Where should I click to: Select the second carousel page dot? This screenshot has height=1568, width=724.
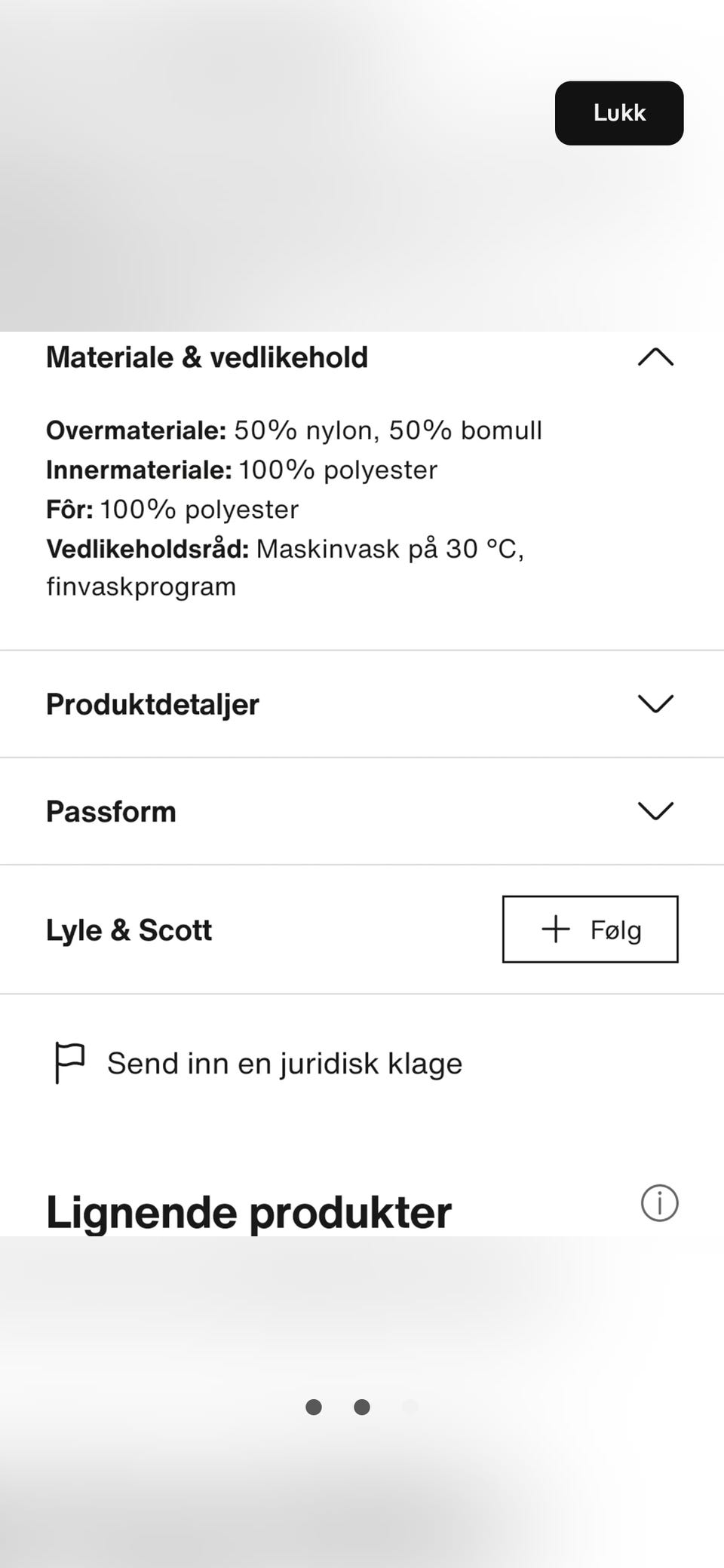tap(362, 1407)
